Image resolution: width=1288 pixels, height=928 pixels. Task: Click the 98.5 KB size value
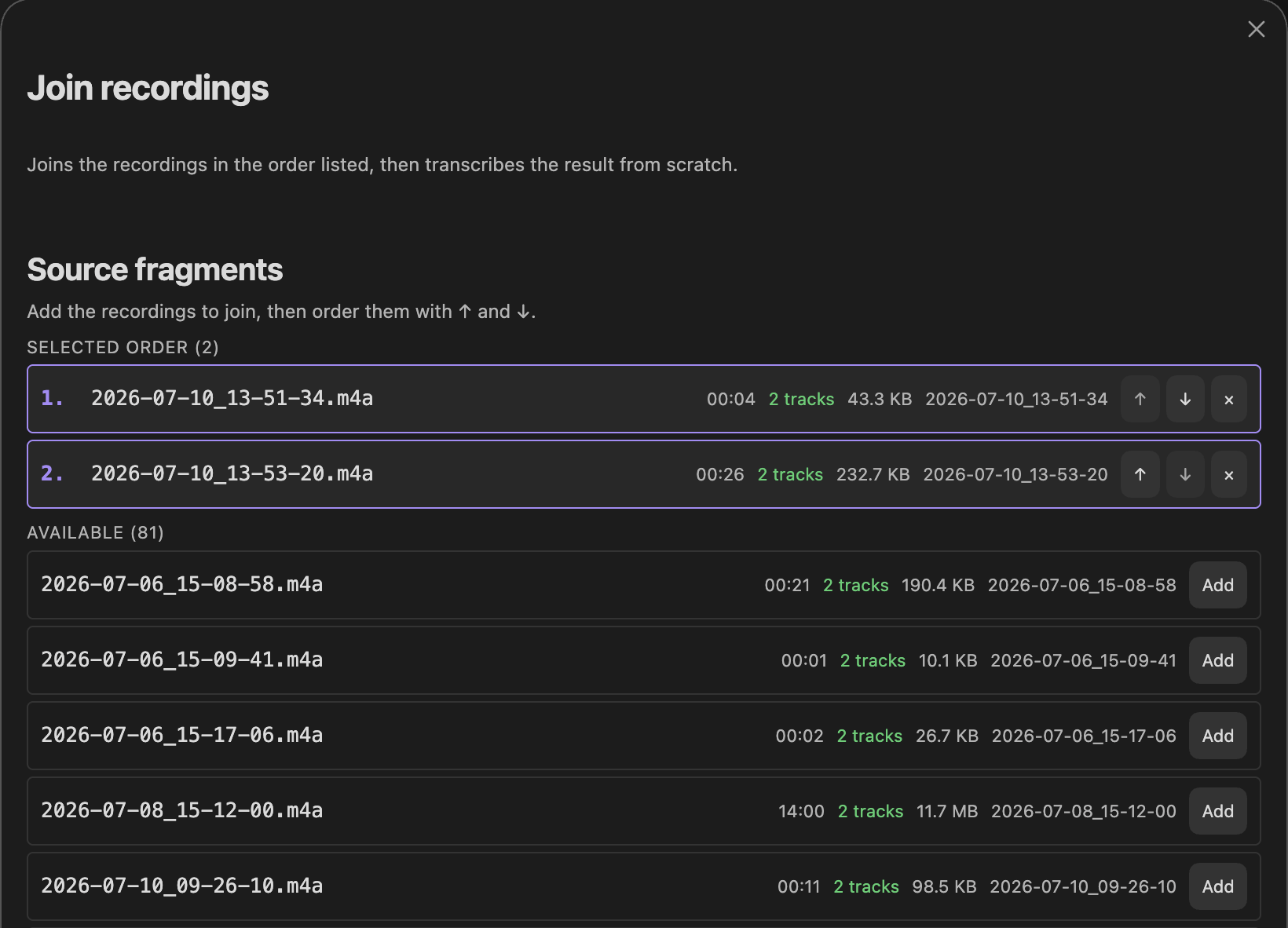944,886
